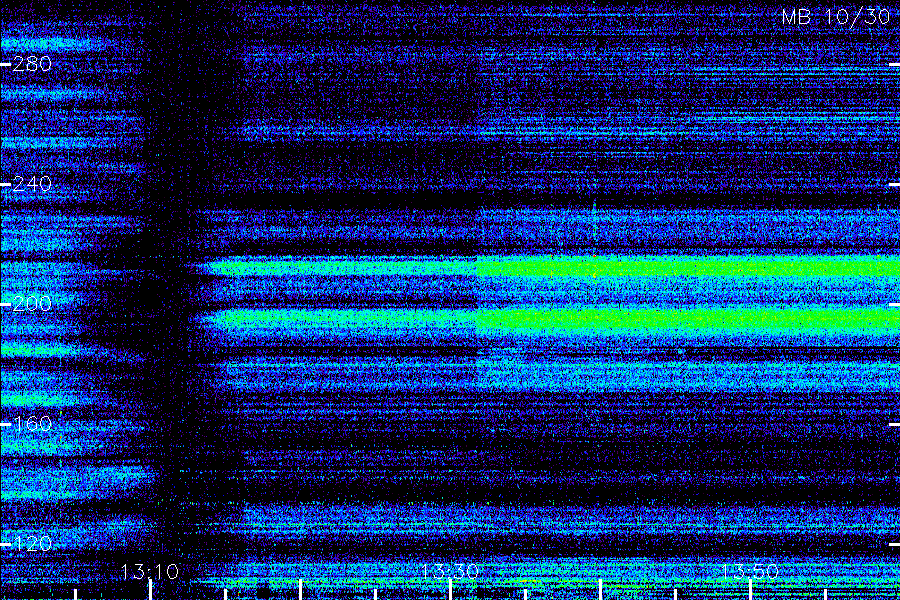The height and width of the screenshot is (600, 900).
Task: Click the 240 frequency axis label
Action: (x=32, y=184)
